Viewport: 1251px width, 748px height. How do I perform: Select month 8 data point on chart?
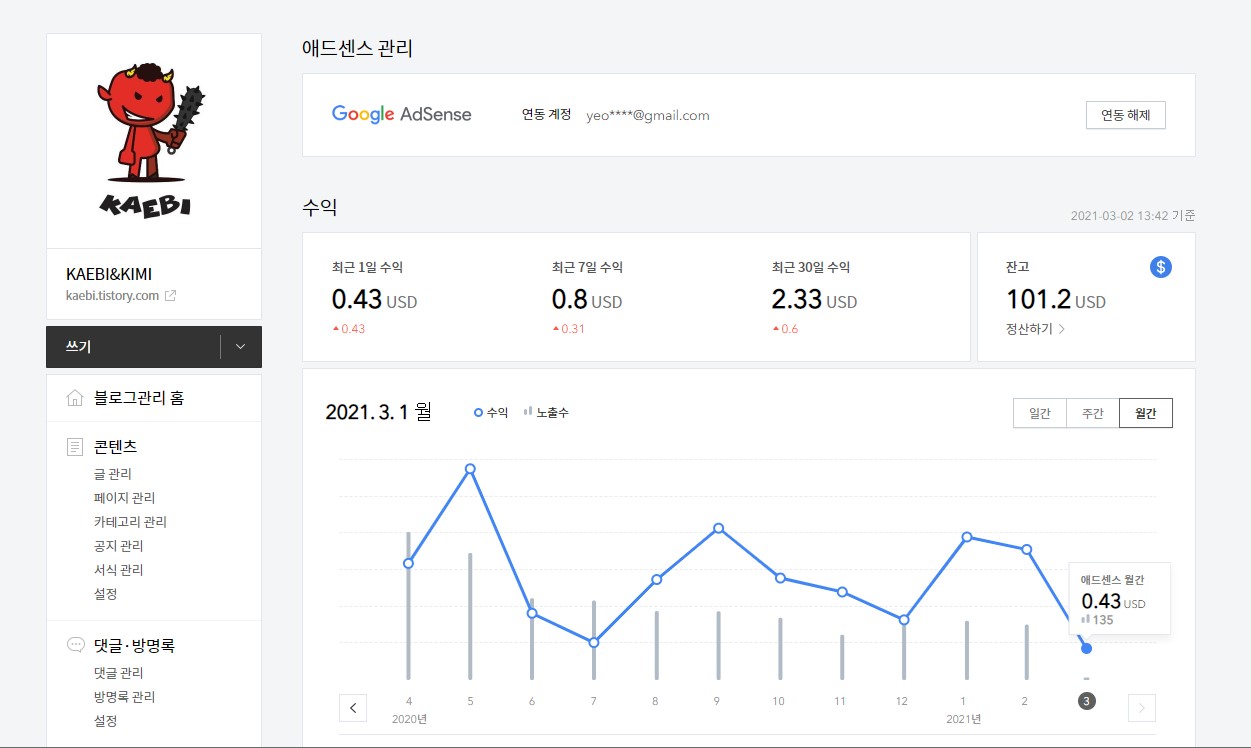(657, 579)
